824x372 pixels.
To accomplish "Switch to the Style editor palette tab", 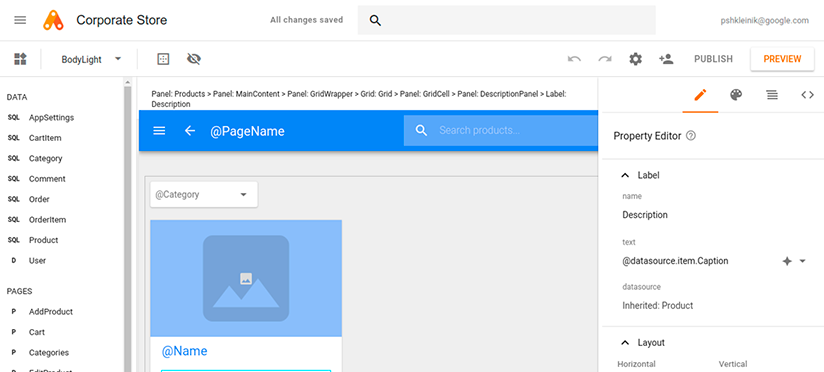I will (x=736, y=95).
